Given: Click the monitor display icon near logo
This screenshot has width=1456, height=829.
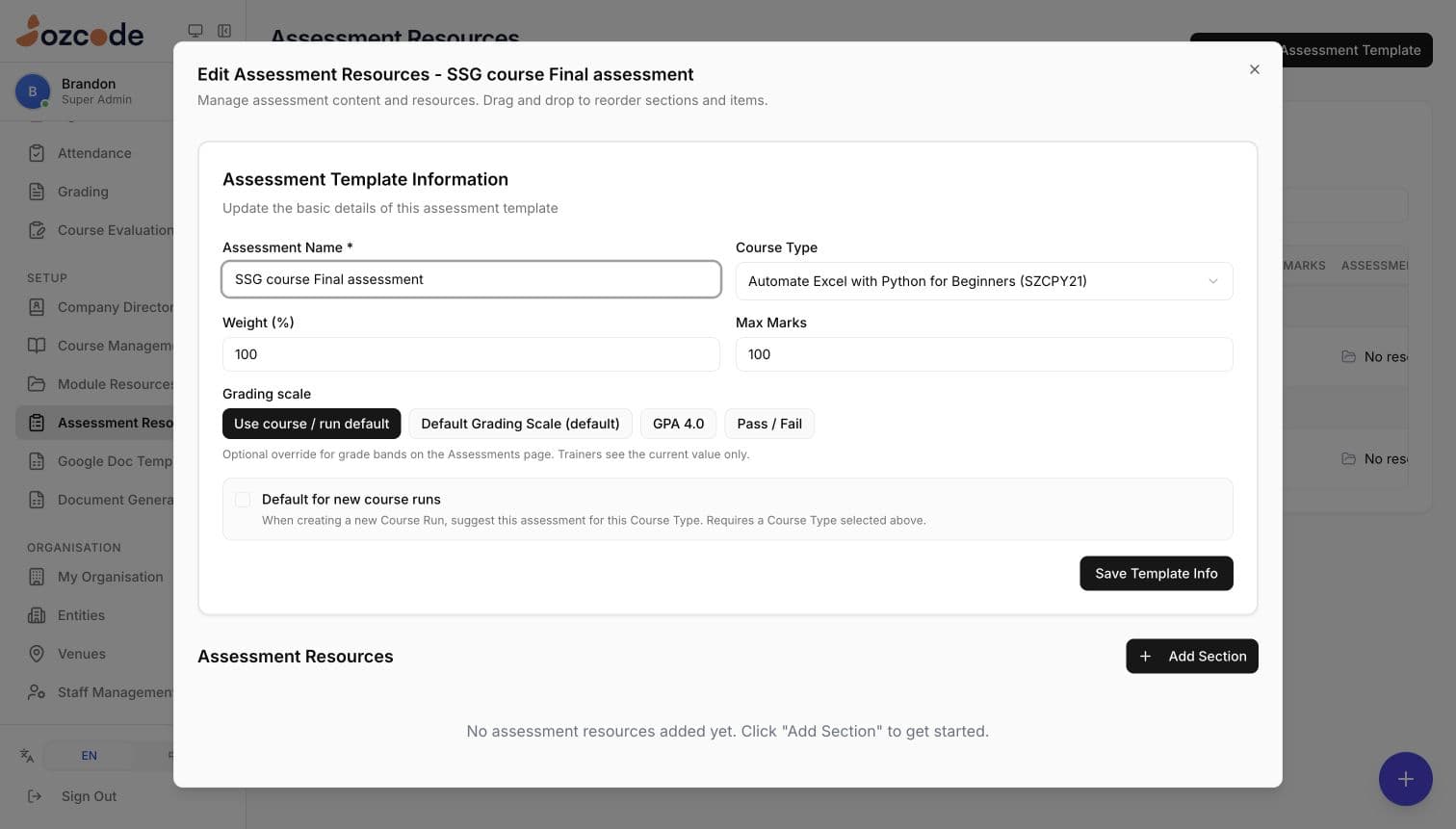Looking at the screenshot, I should pyautogui.click(x=195, y=31).
